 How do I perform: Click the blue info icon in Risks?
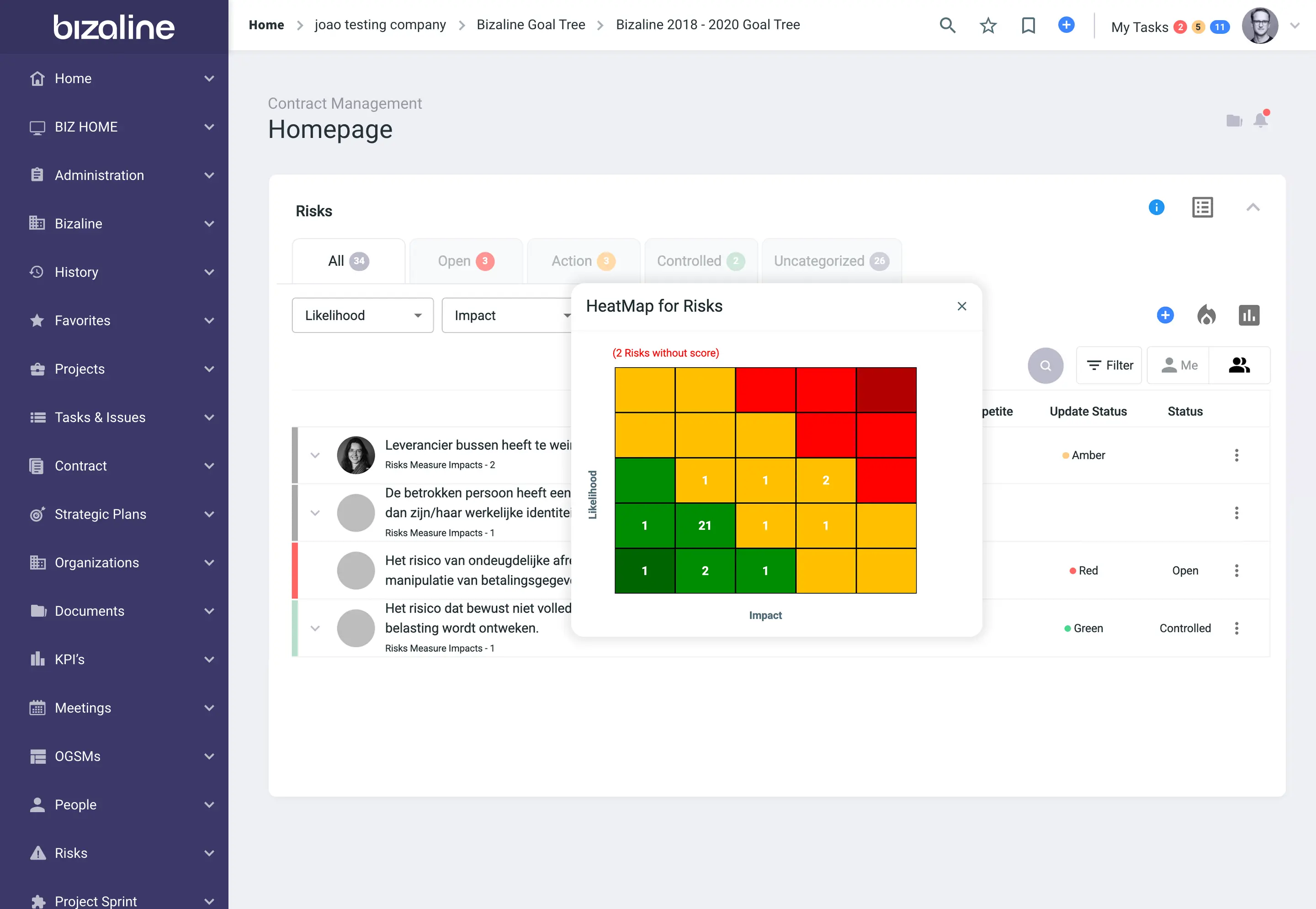click(x=1156, y=207)
